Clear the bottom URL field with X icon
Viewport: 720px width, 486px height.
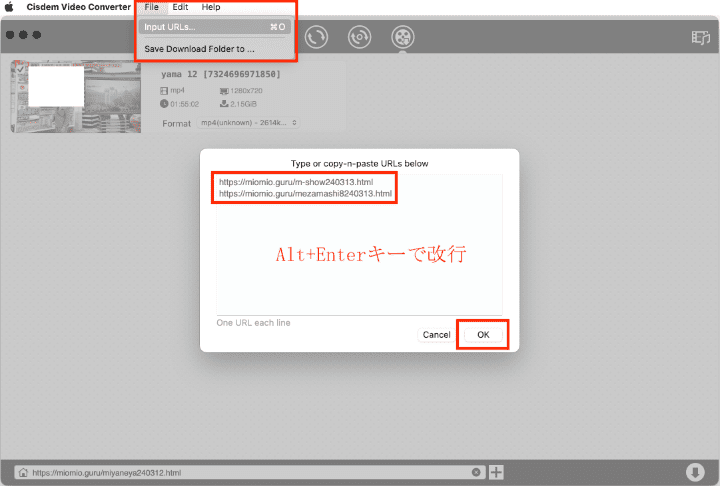(x=476, y=472)
